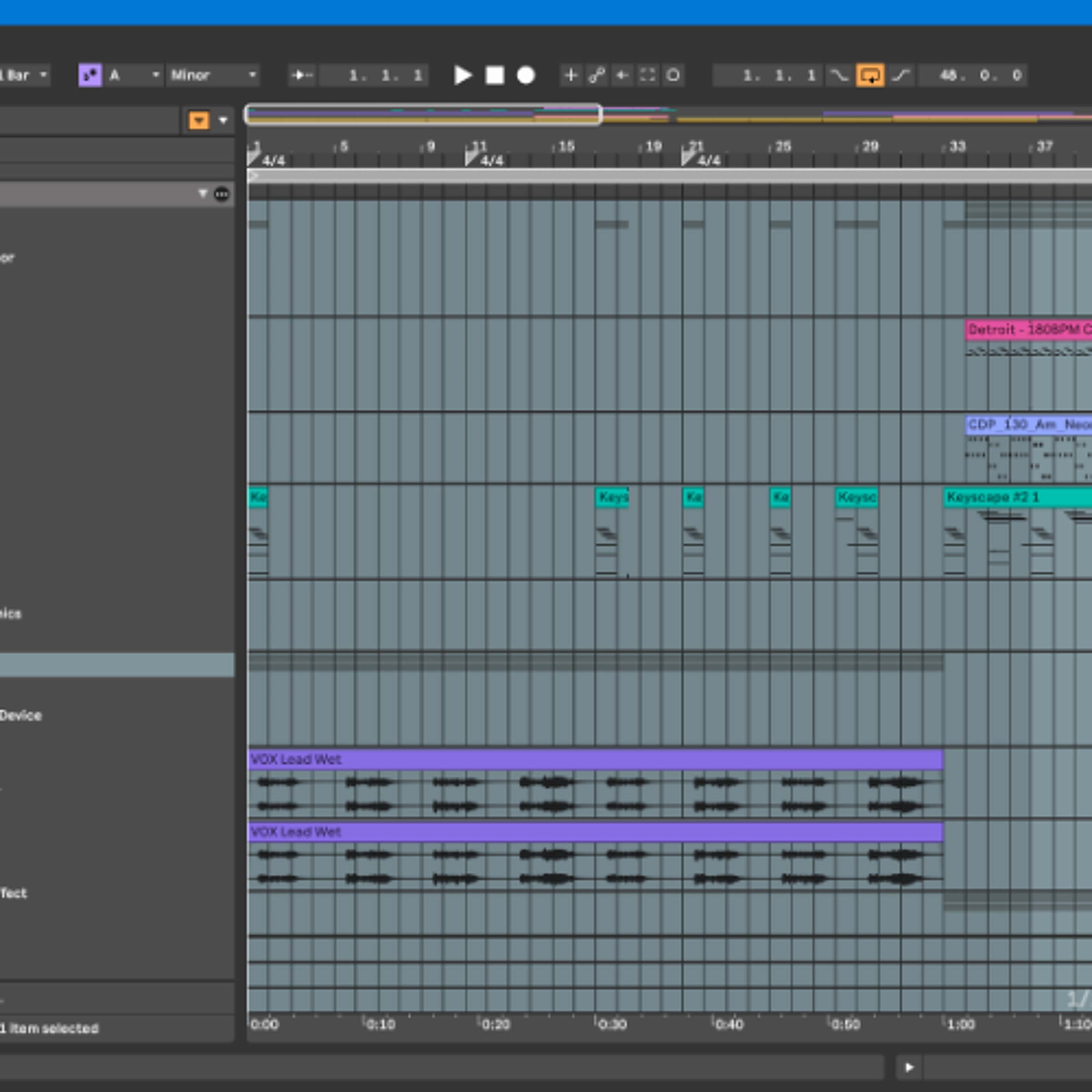Click Re-enable Automation arrow icon
The width and height of the screenshot is (1092, 1092).
[622, 75]
